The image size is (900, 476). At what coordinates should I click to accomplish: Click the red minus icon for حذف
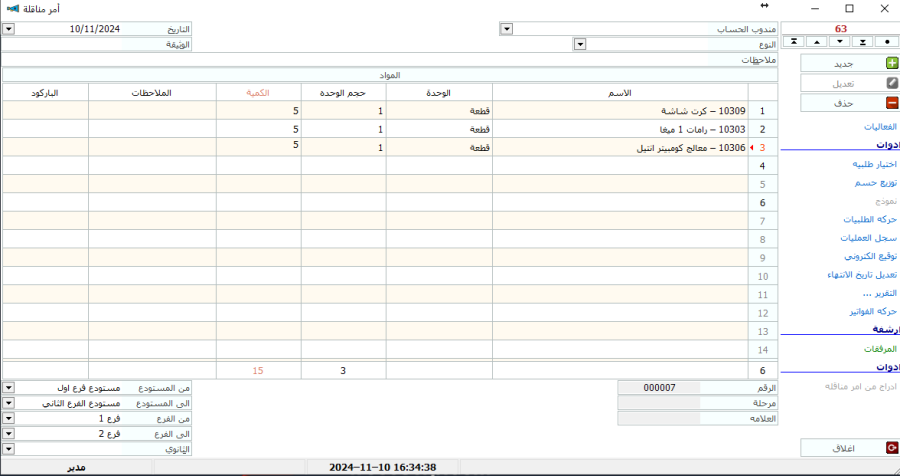[x=891, y=103]
